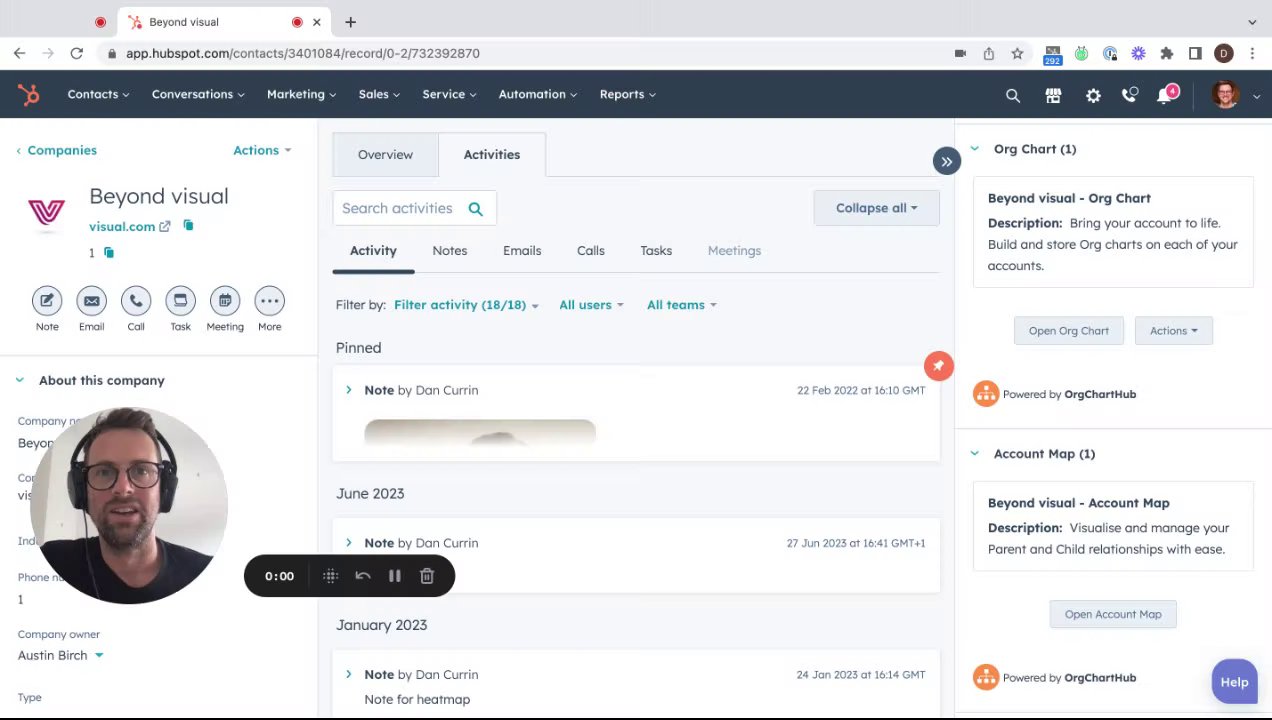The width and height of the screenshot is (1272, 720).
Task: Open the settings gear icon
Action: point(1093,95)
